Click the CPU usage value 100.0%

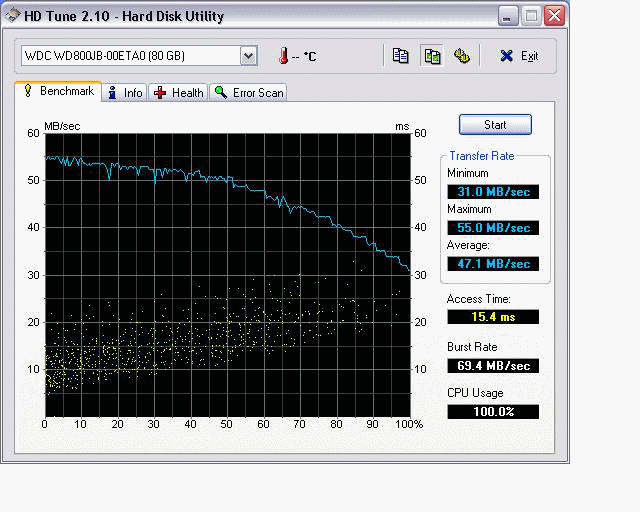point(493,412)
